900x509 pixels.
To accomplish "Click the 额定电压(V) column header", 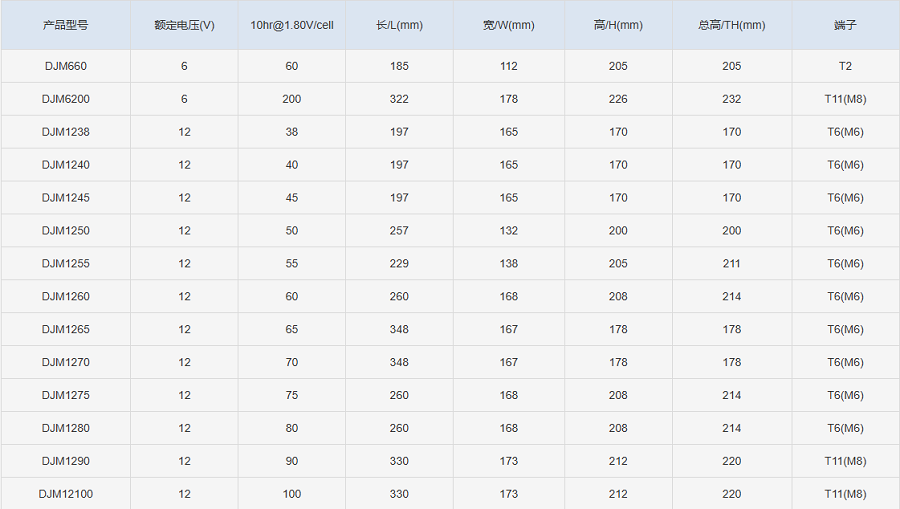I will (184, 25).
